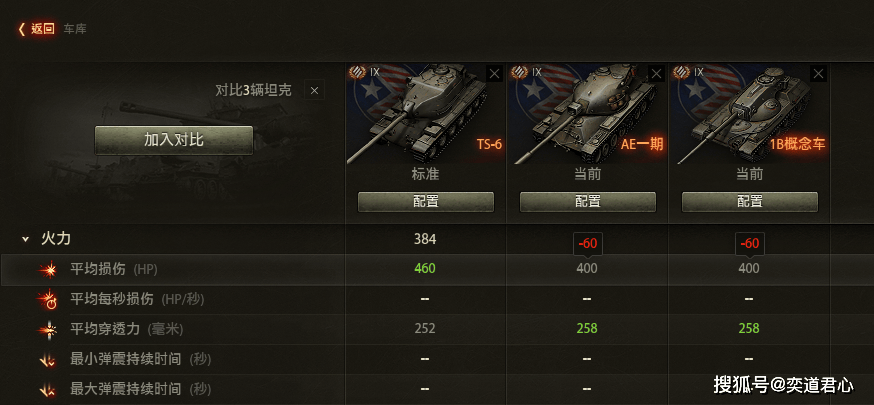
Task: Click the 加入对比 button
Action: click(x=174, y=140)
